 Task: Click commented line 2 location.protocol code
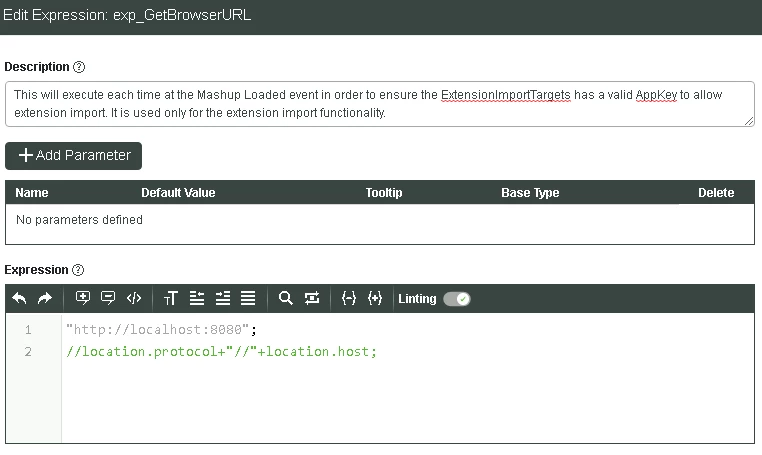coord(222,351)
